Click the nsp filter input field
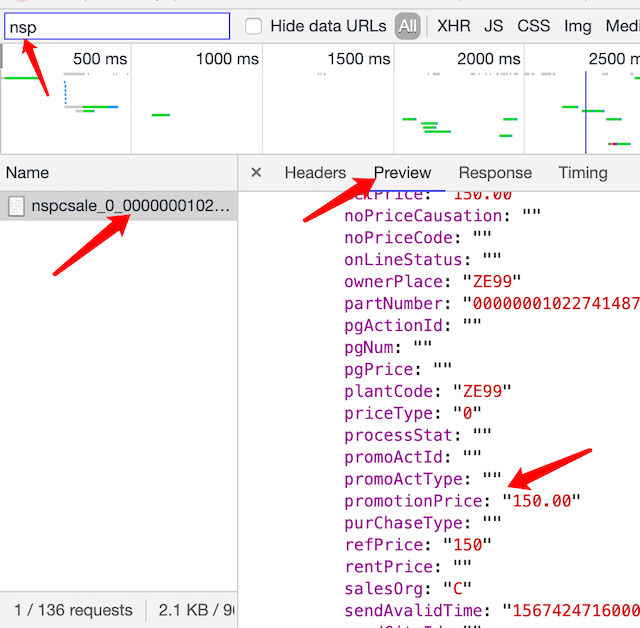The height and width of the screenshot is (628, 640). tap(117, 27)
